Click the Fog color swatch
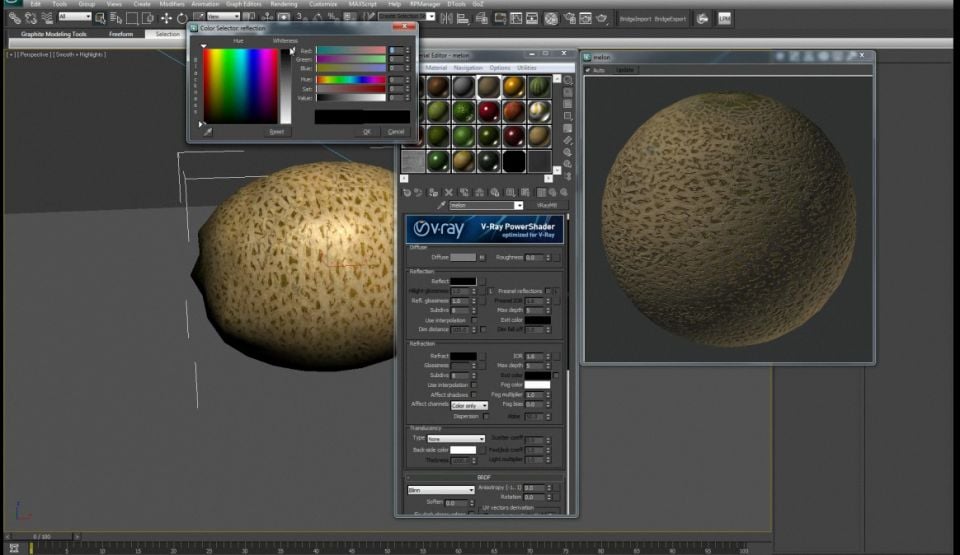This screenshot has height=555, width=960. 537,385
